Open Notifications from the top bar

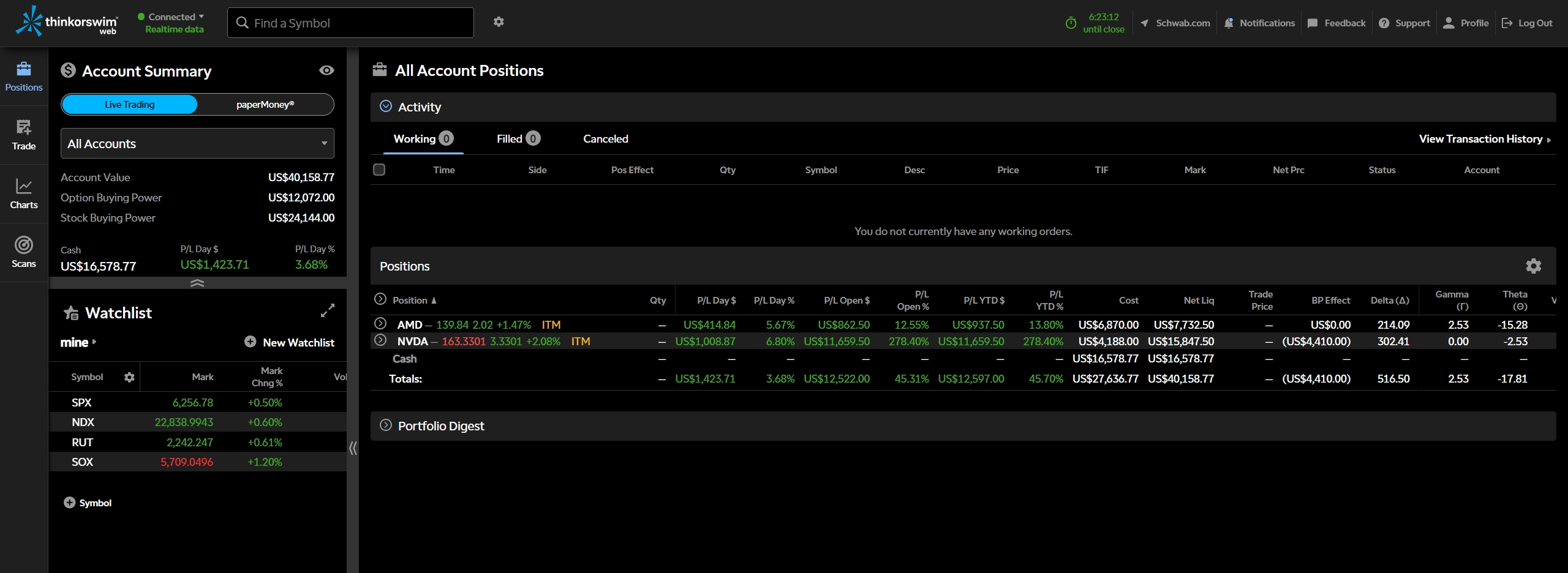pyautogui.click(x=1259, y=23)
